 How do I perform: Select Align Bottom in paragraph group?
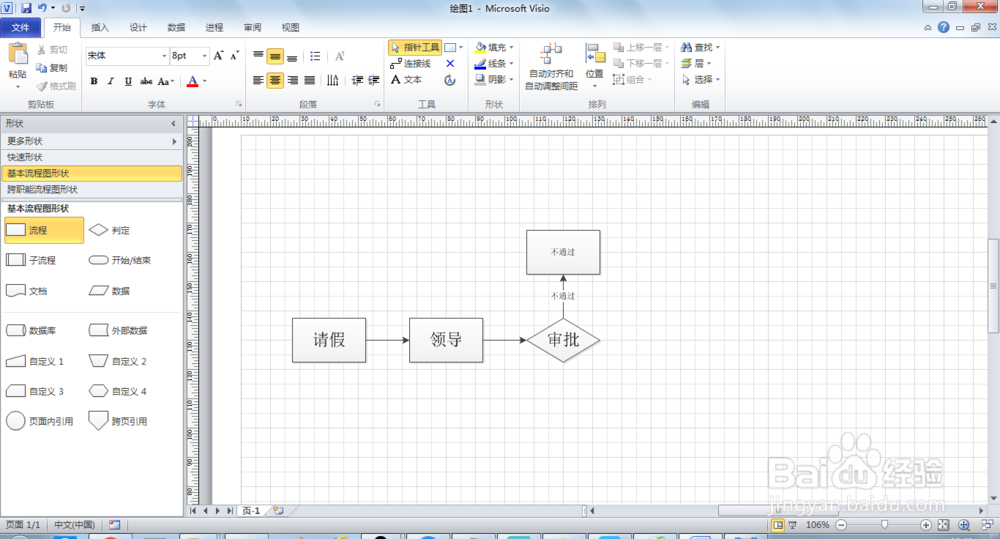pos(292,56)
